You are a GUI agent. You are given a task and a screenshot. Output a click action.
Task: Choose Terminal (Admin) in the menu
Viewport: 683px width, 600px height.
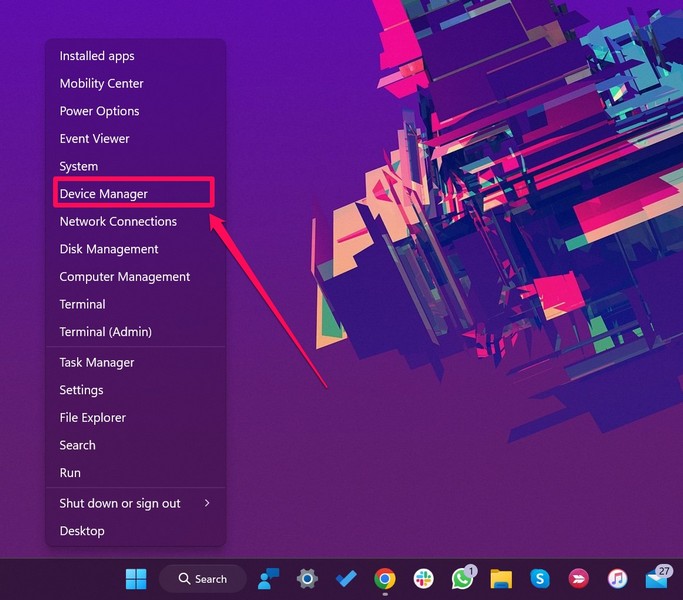[x=106, y=332]
